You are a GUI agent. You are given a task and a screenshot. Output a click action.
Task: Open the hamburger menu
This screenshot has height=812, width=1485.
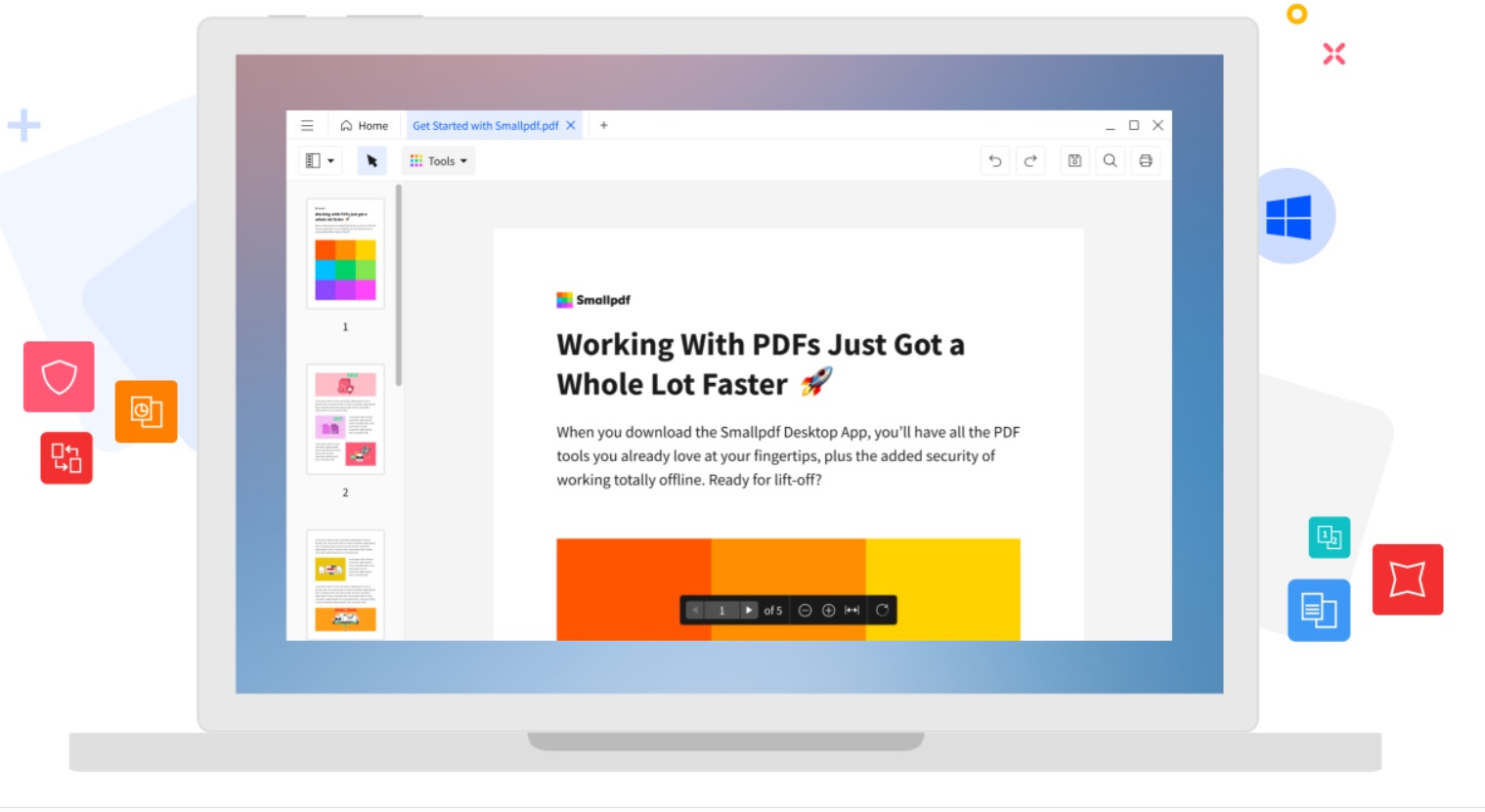coord(307,125)
